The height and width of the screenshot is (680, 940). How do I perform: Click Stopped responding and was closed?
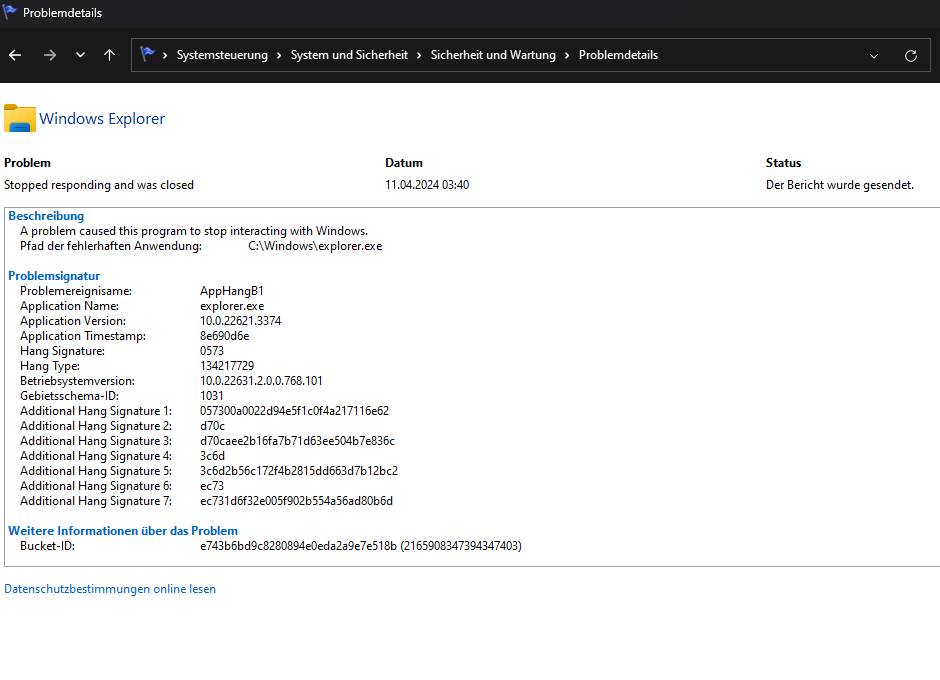(x=99, y=185)
